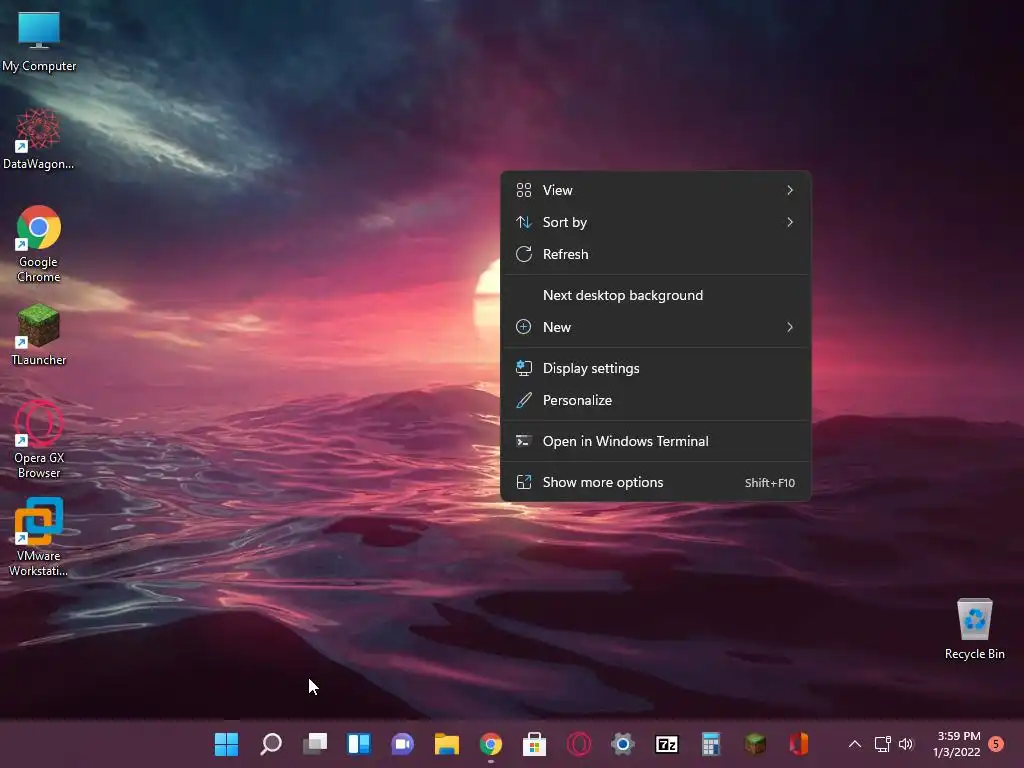Open Display settings from context menu
The width and height of the screenshot is (1024, 768).
(656, 368)
